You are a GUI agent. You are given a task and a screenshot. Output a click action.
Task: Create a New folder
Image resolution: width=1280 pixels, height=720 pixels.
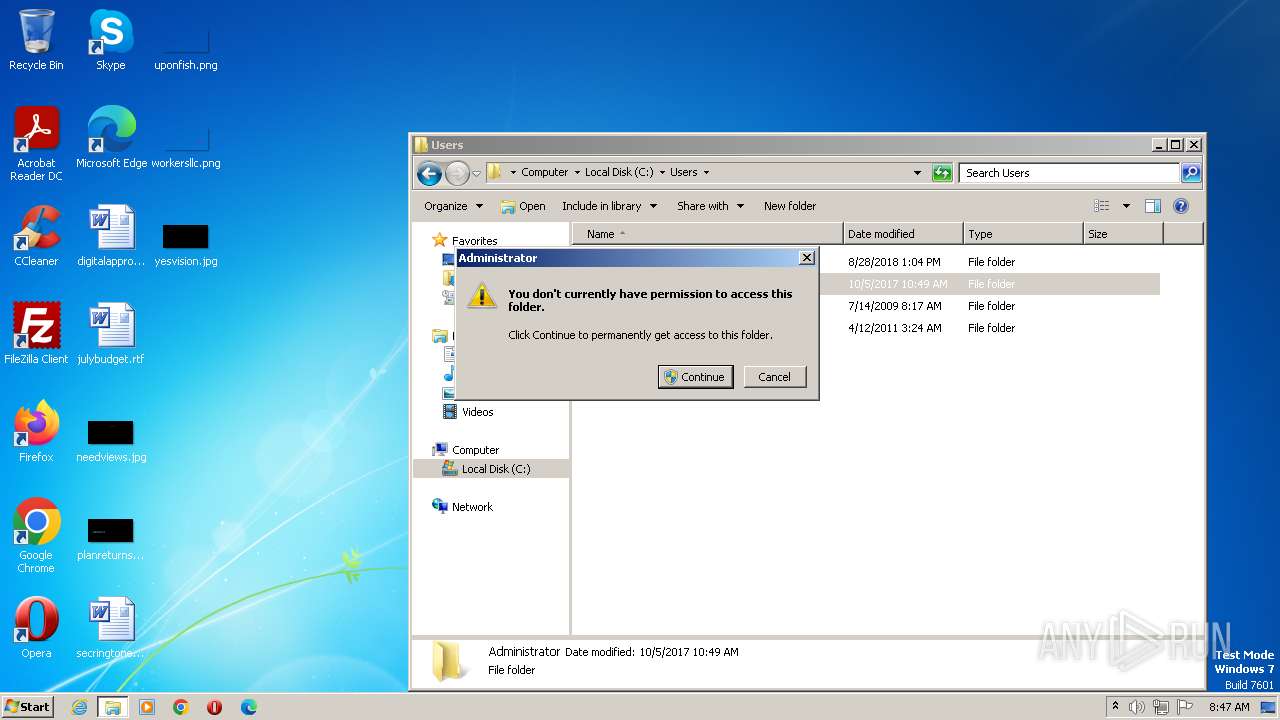point(790,206)
